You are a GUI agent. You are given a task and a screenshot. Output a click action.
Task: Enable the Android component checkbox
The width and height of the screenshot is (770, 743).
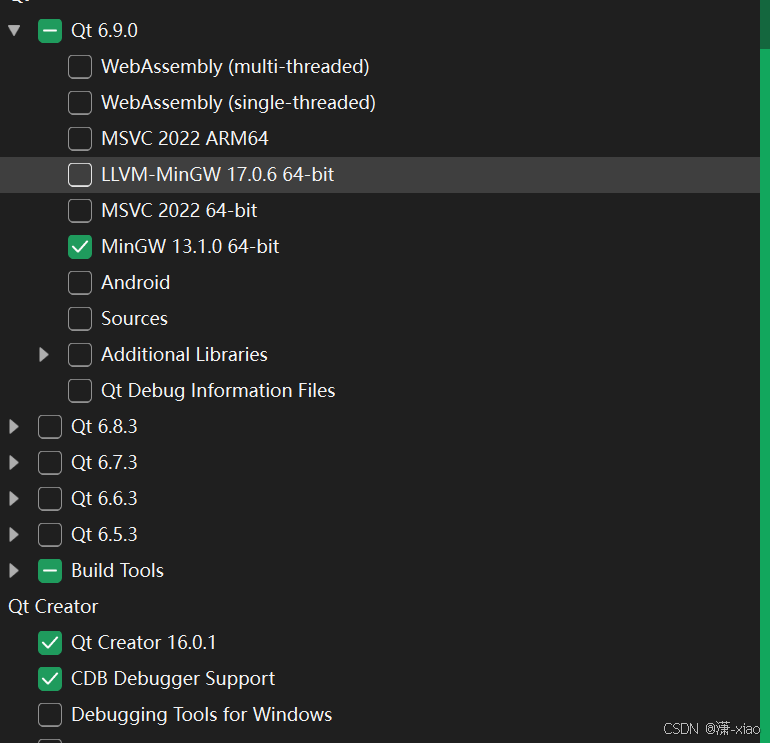coord(80,283)
